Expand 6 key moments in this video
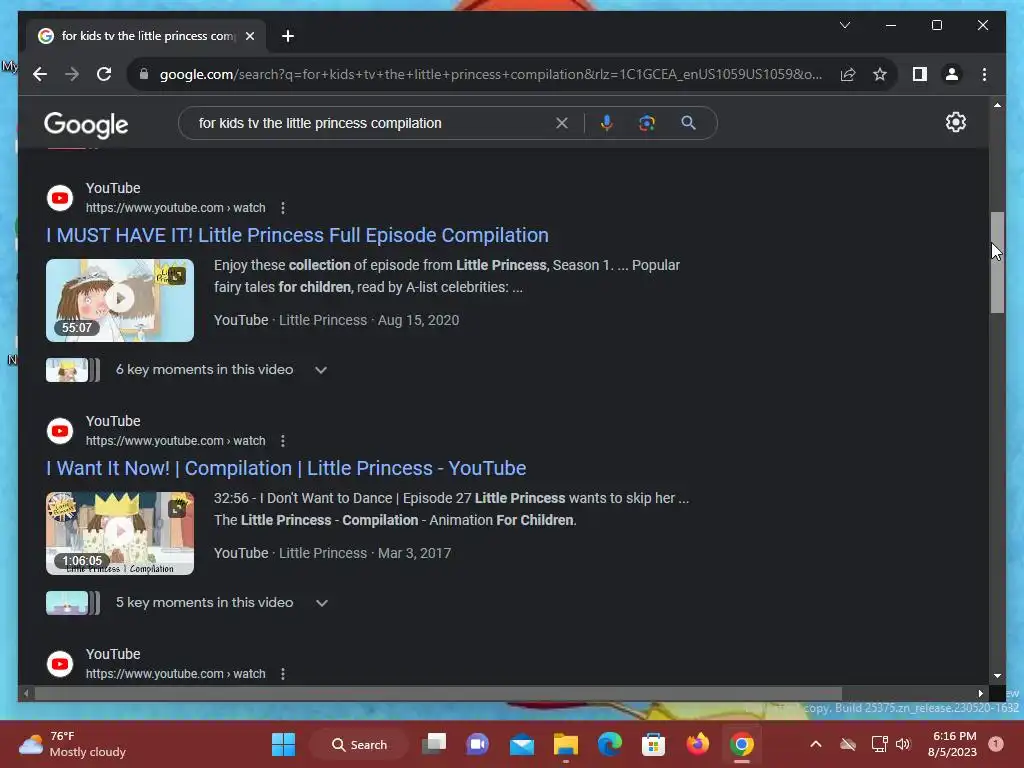The height and width of the screenshot is (768, 1024). pyautogui.click(x=321, y=370)
